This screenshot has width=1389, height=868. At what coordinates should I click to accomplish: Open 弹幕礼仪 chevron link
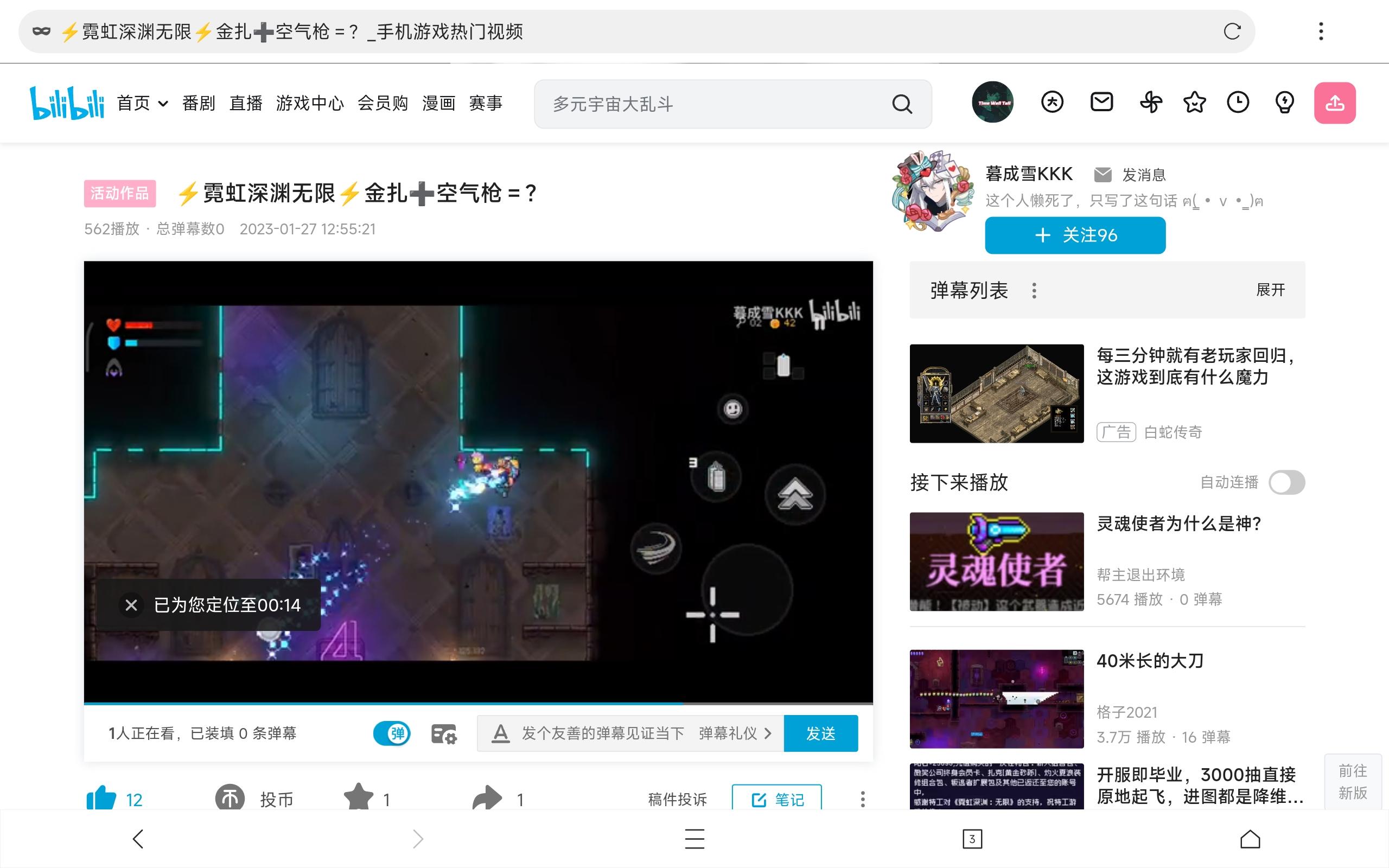click(735, 733)
